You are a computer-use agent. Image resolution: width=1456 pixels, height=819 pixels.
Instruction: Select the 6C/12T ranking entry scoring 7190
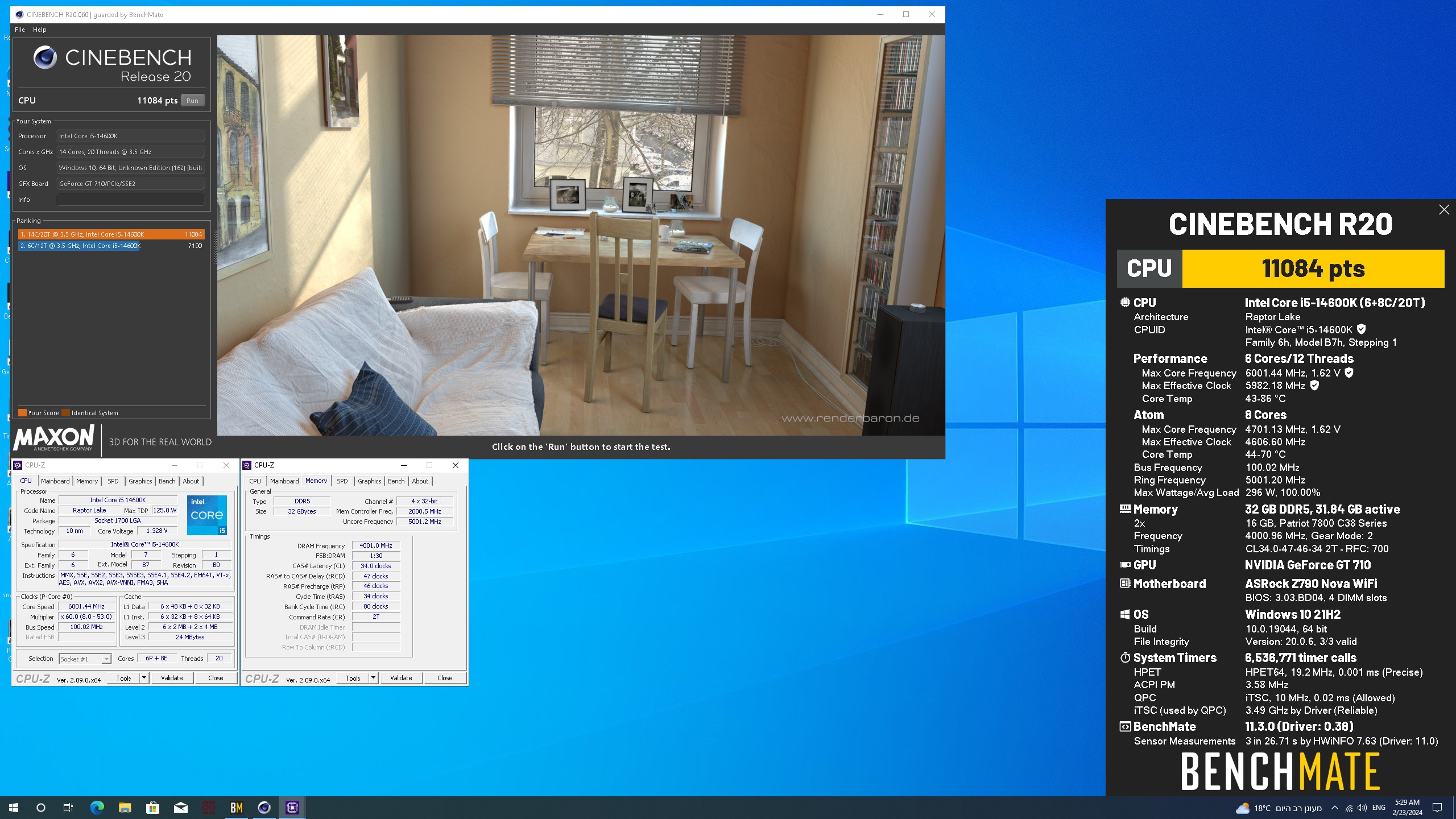tap(111, 246)
